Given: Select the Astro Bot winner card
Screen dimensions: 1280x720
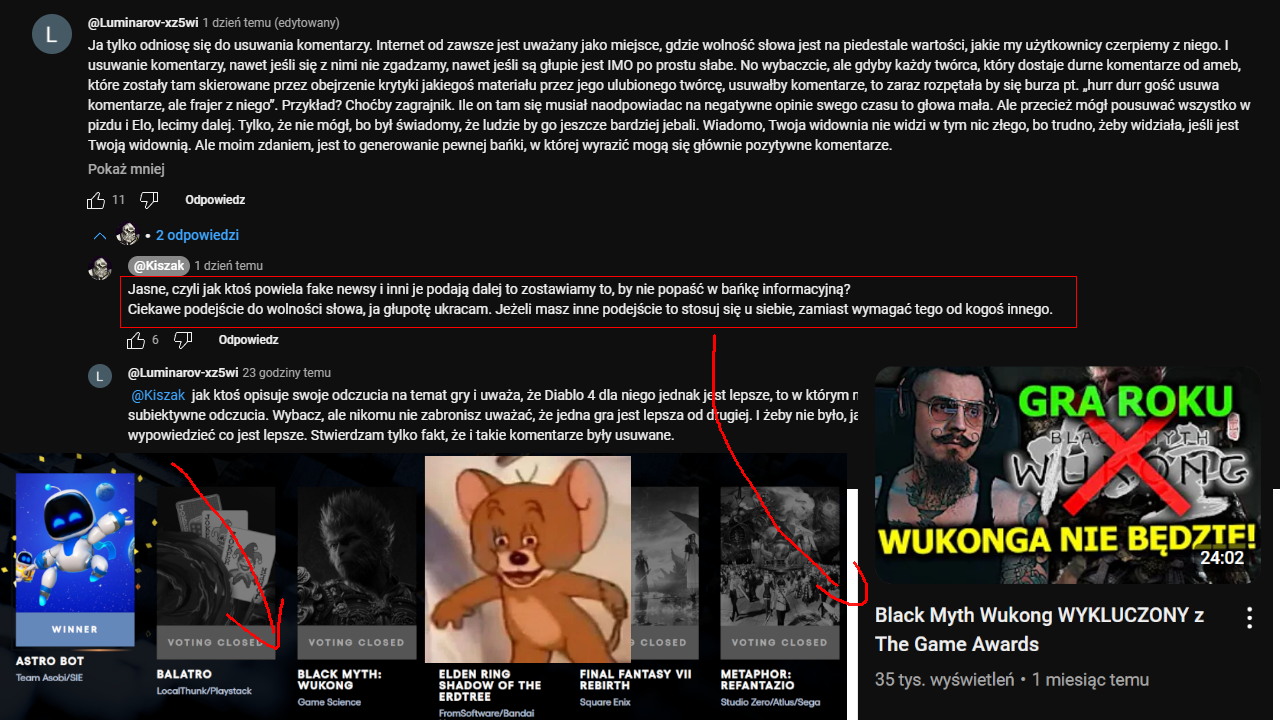Looking at the screenshot, I should click(75, 577).
